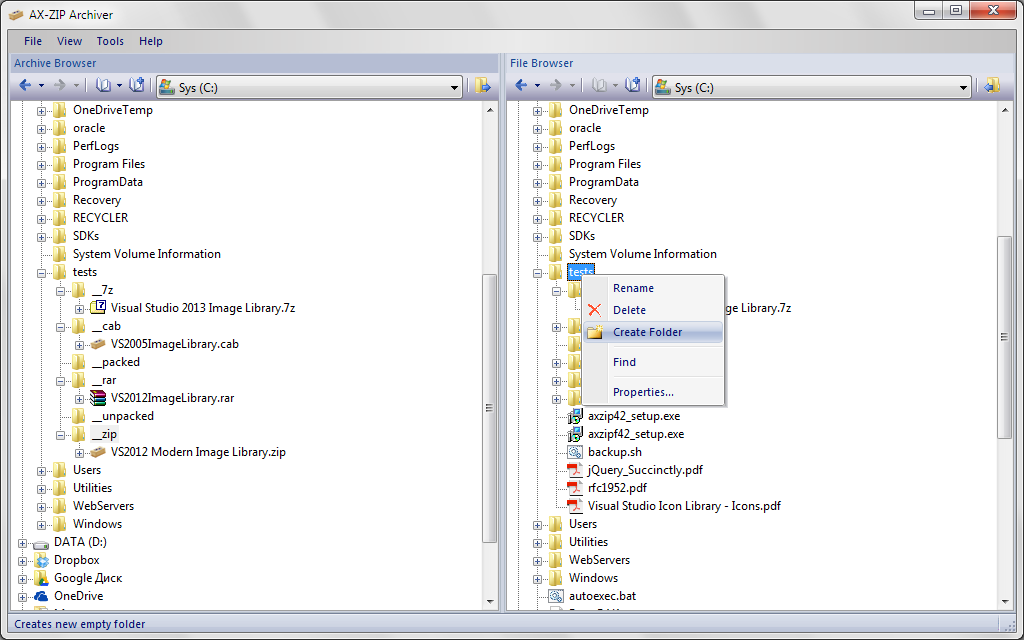The height and width of the screenshot is (640, 1024).
Task: Click File Browser vertical scrollbar thumb
Action: click(x=1005, y=337)
